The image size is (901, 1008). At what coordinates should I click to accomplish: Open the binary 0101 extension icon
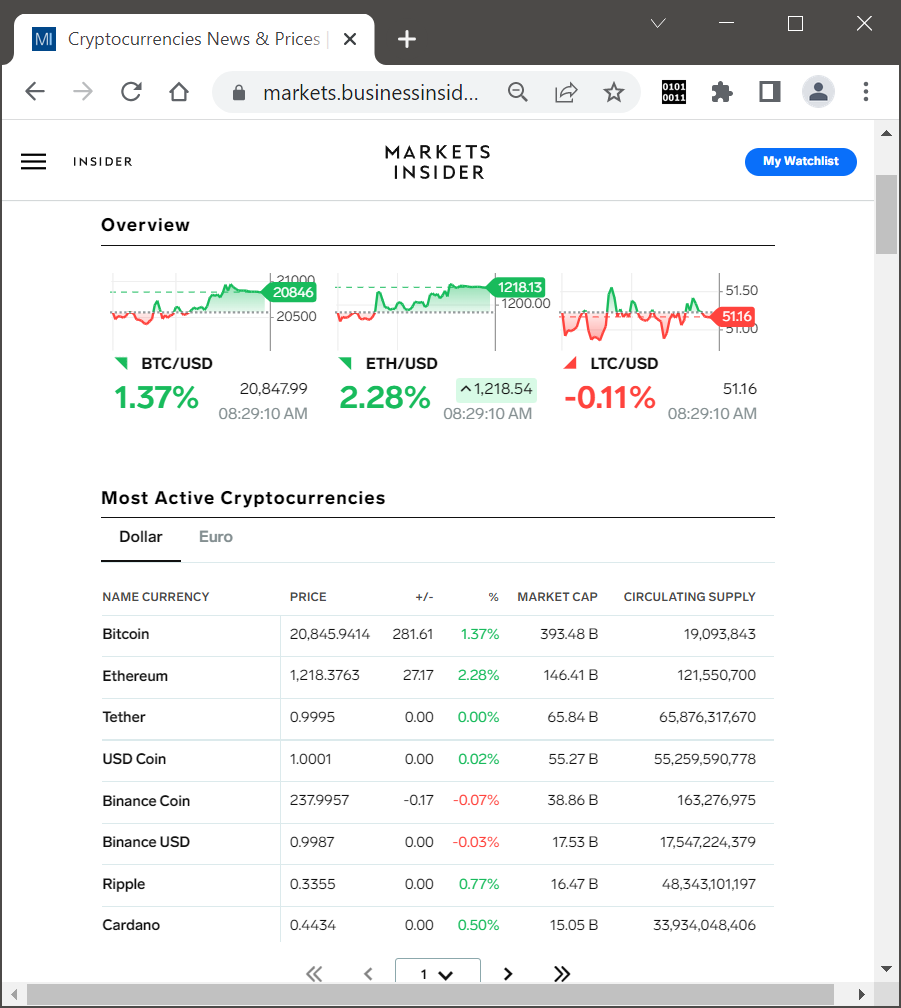click(674, 92)
